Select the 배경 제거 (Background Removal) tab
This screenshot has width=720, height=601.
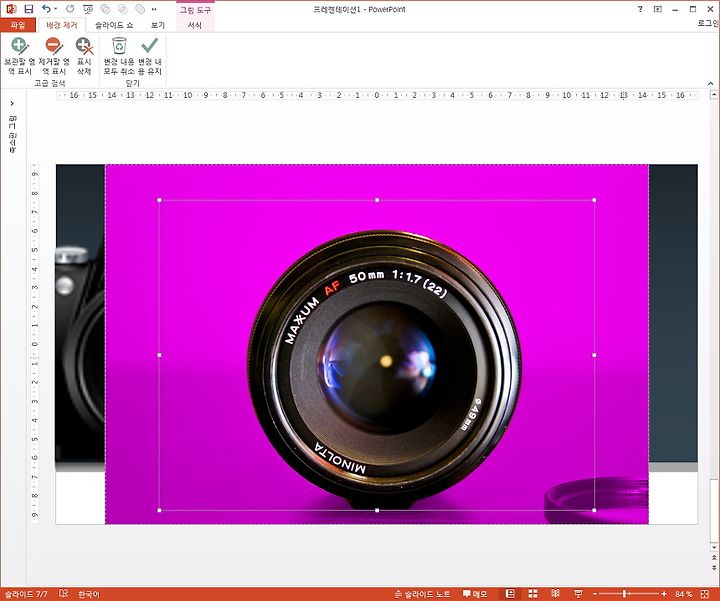click(x=62, y=25)
